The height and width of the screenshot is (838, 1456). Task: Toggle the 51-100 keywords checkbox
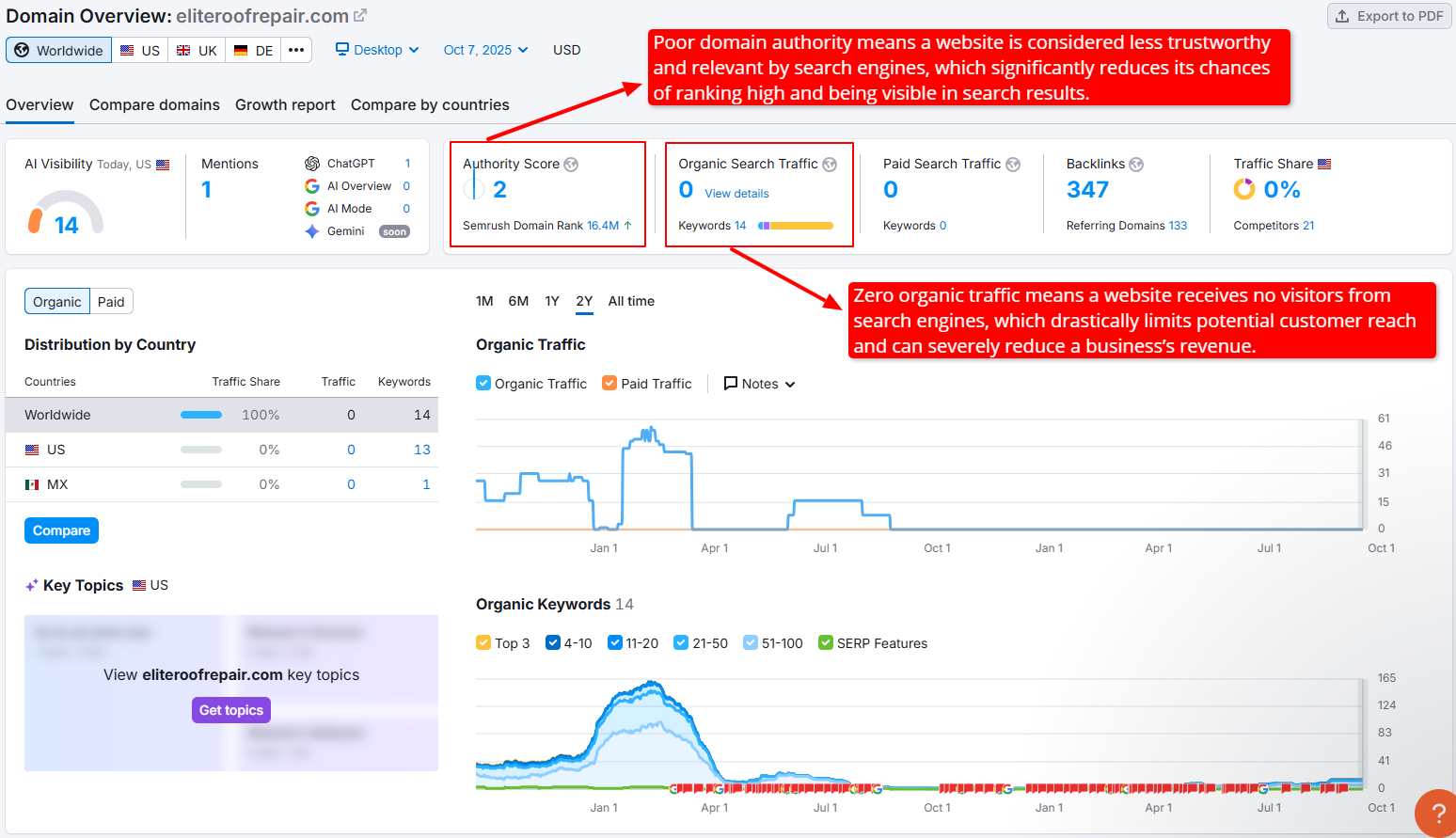[x=751, y=642]
